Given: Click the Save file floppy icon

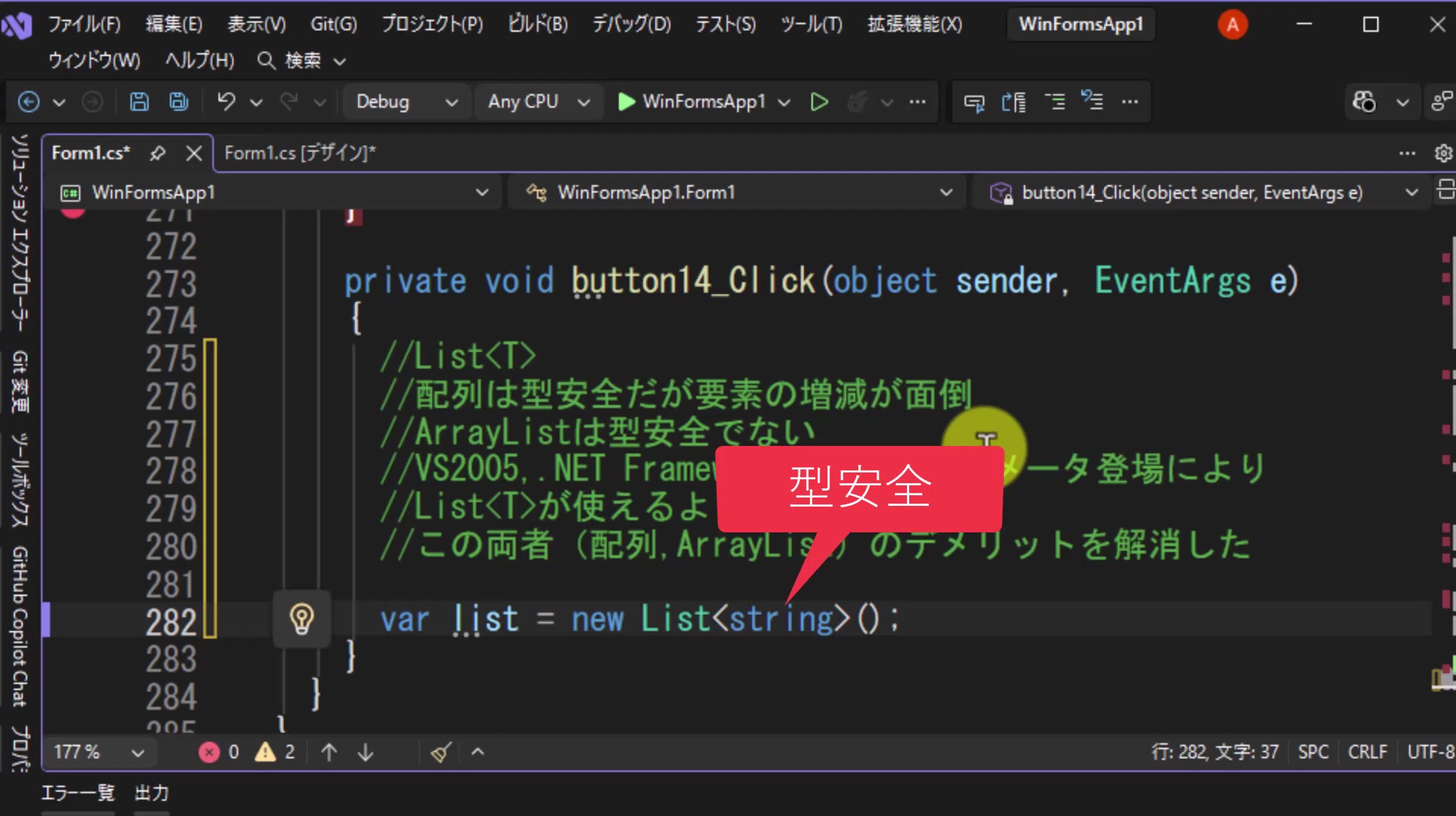Looking at the screenshot, I should pyautogui.click(x=140, y=102).
